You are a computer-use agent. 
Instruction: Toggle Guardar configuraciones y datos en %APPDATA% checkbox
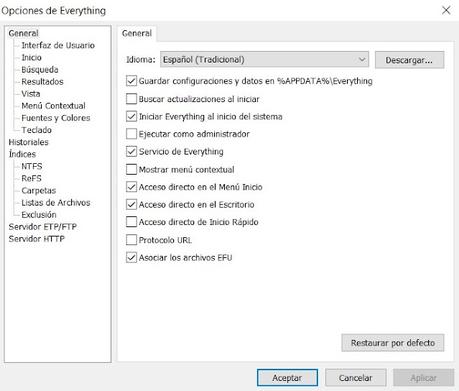[x=131, y=81]
